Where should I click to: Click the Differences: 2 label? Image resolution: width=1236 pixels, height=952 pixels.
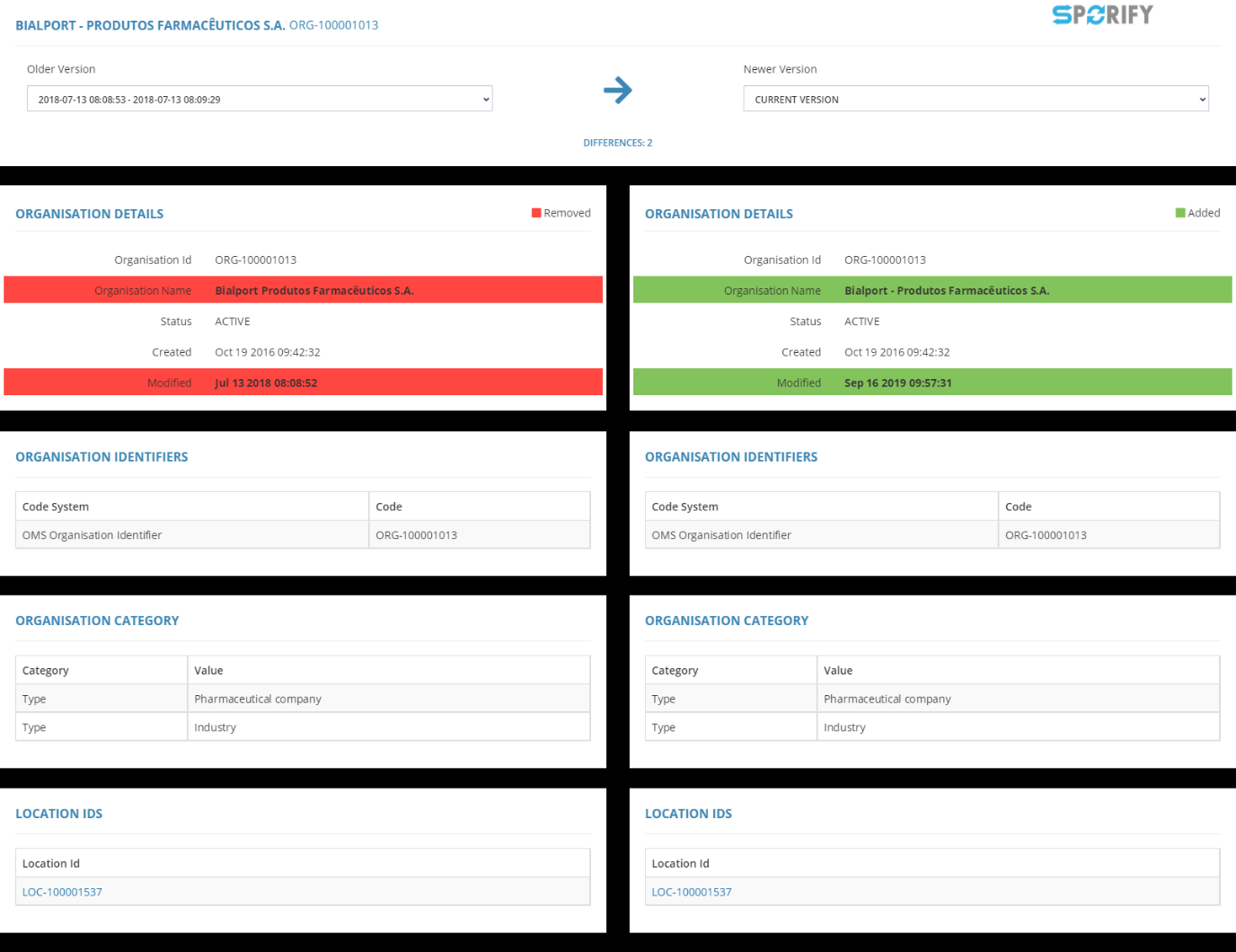[618, 143]
